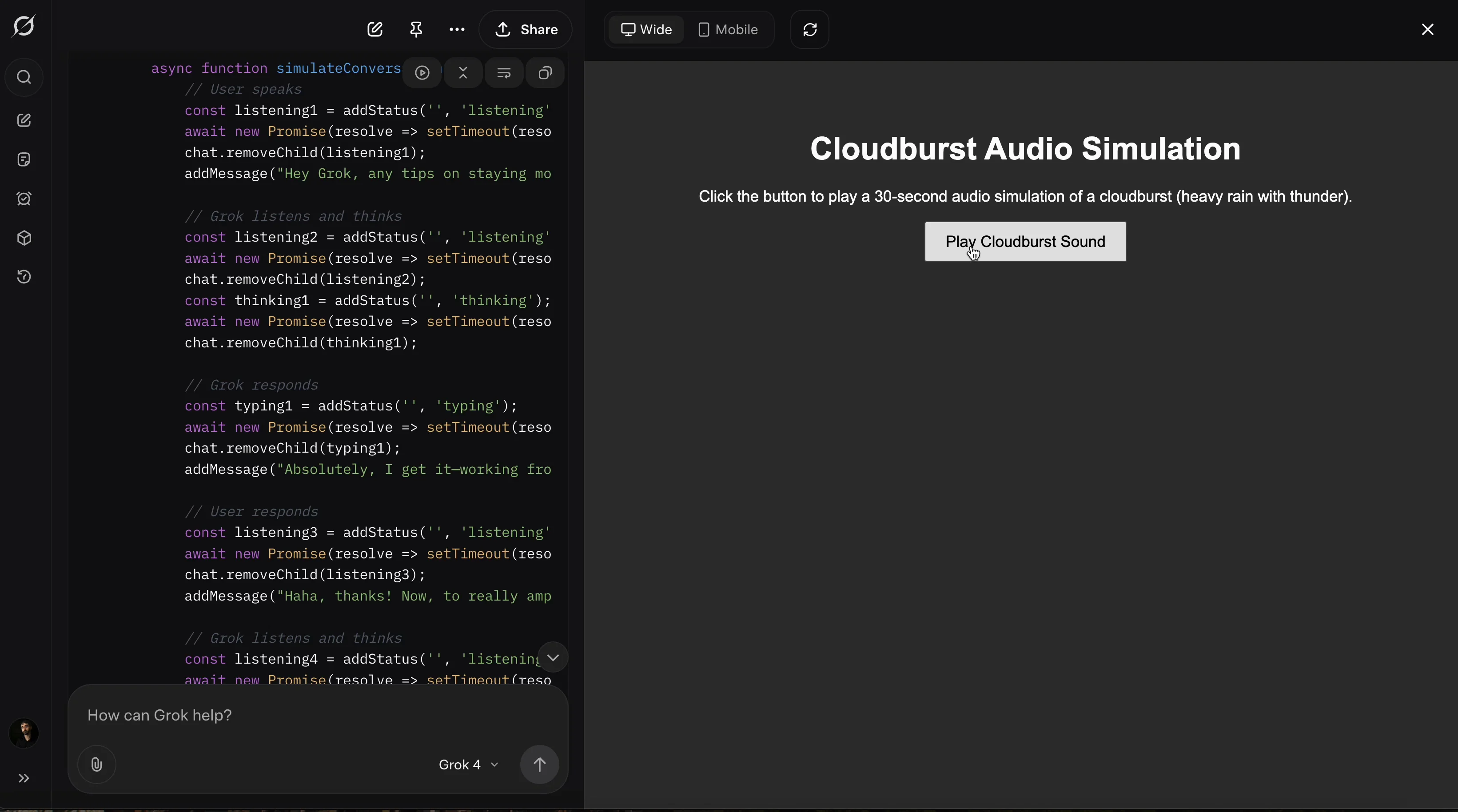Pin this conversation

(416, 29)
